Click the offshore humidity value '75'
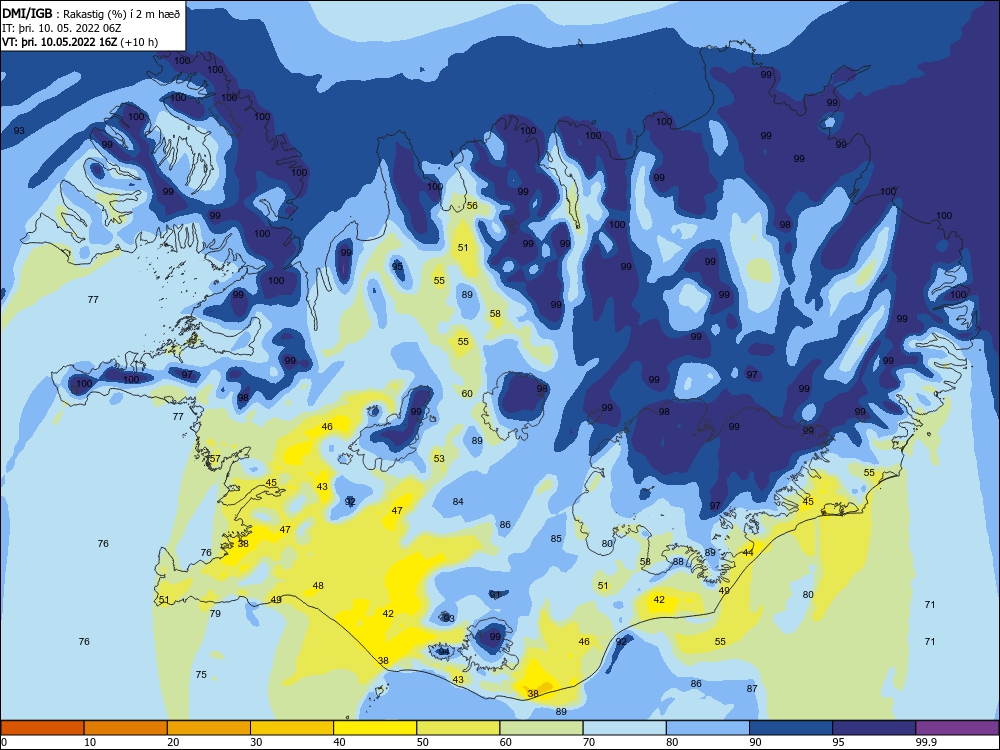The height and width of the screenshot is (750, 1000). pyautogui.click(x=201, y=674)
